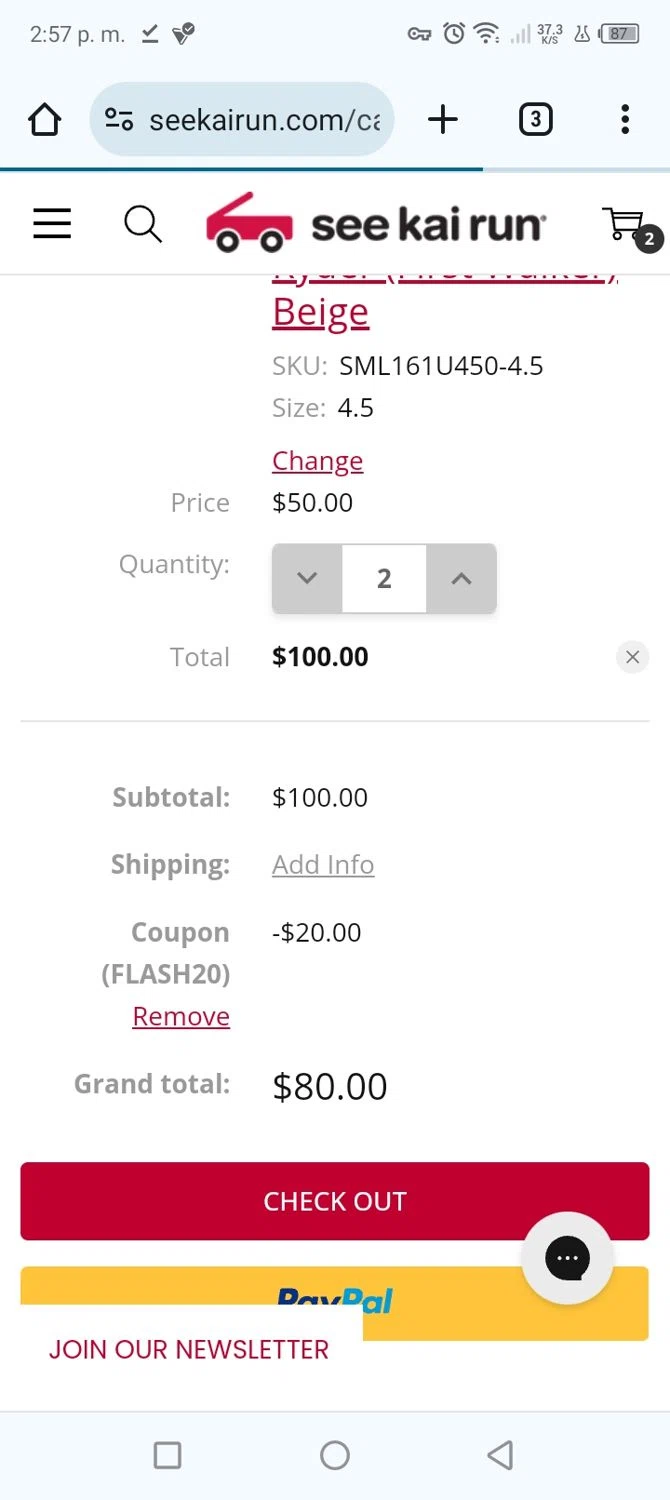Open browser three-dot overflow menu
Screen dimensions: 670x1500
(625, 120)
